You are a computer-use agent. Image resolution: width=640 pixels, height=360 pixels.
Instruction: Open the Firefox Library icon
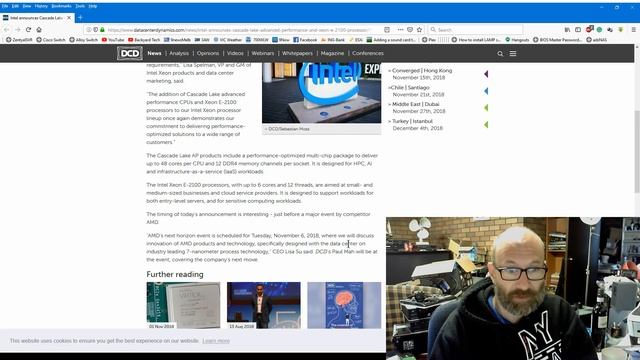point(567,30)
